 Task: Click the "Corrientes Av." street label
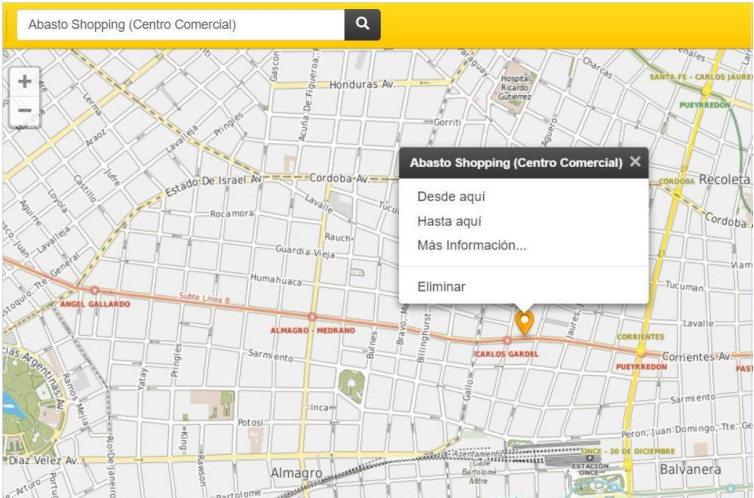point(697,357)
